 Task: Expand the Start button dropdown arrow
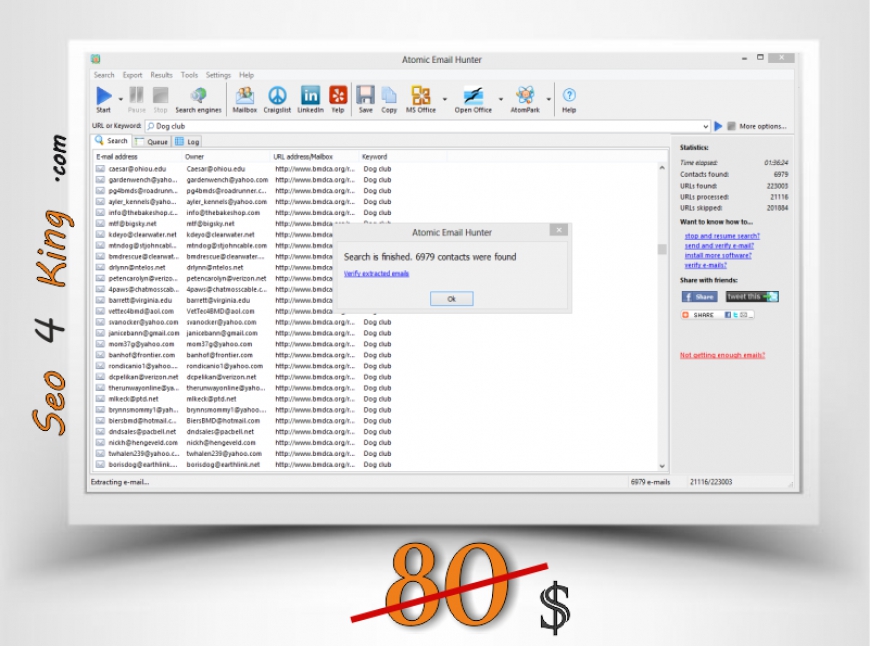(120, 99)
